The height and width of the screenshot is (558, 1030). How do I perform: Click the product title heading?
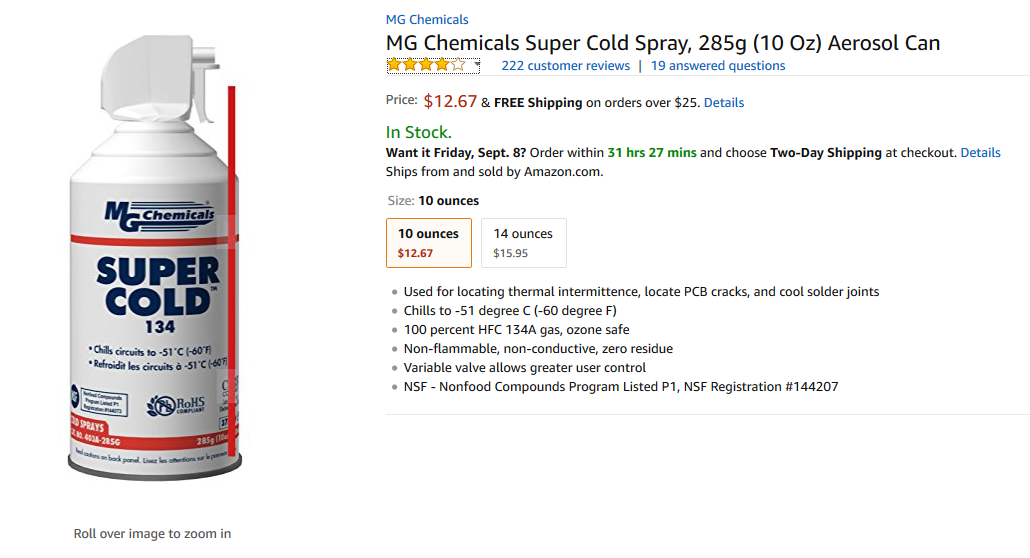click(663, 43)
